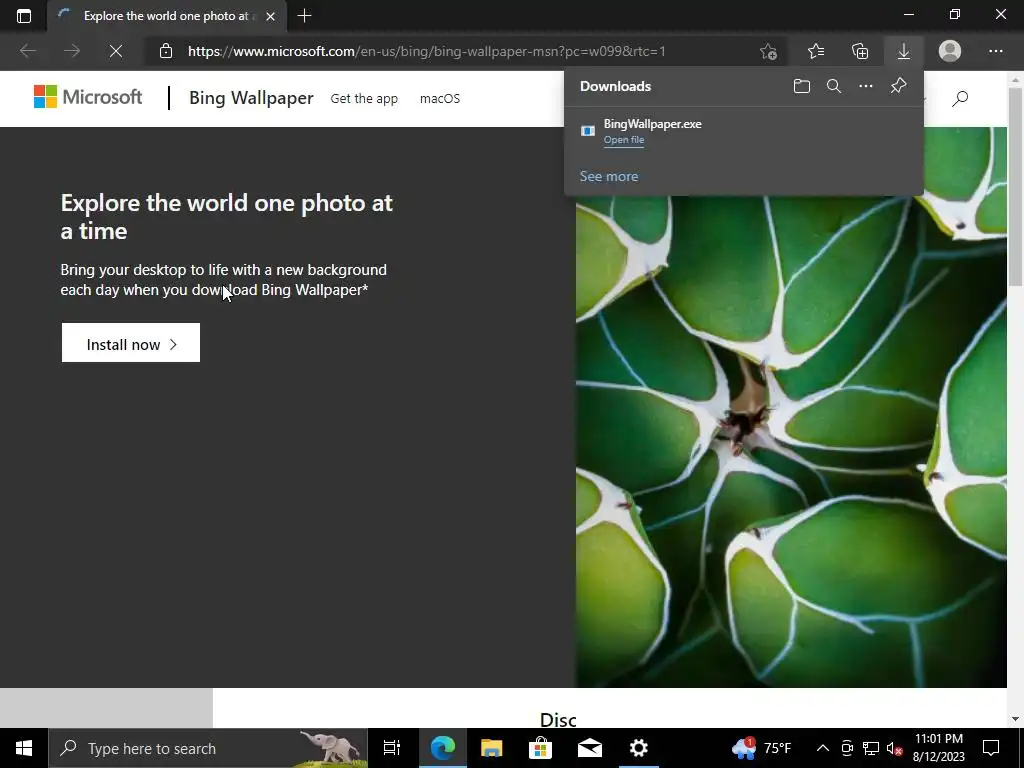Screen dimensions: 1024x768
Task: Select macOS menu item
Action: [x=440, y=99]
